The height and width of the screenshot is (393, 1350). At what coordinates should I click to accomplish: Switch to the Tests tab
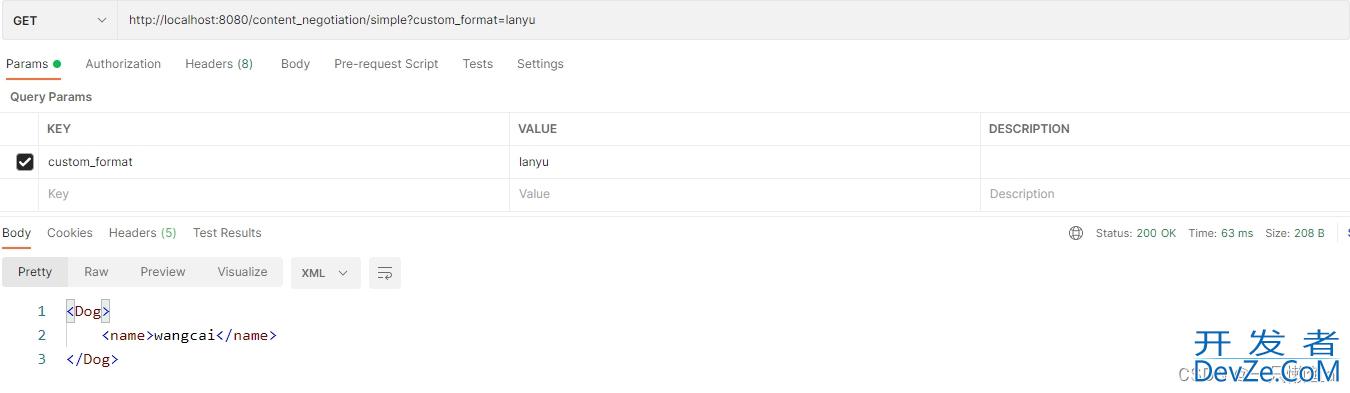(x=478, y=64)
